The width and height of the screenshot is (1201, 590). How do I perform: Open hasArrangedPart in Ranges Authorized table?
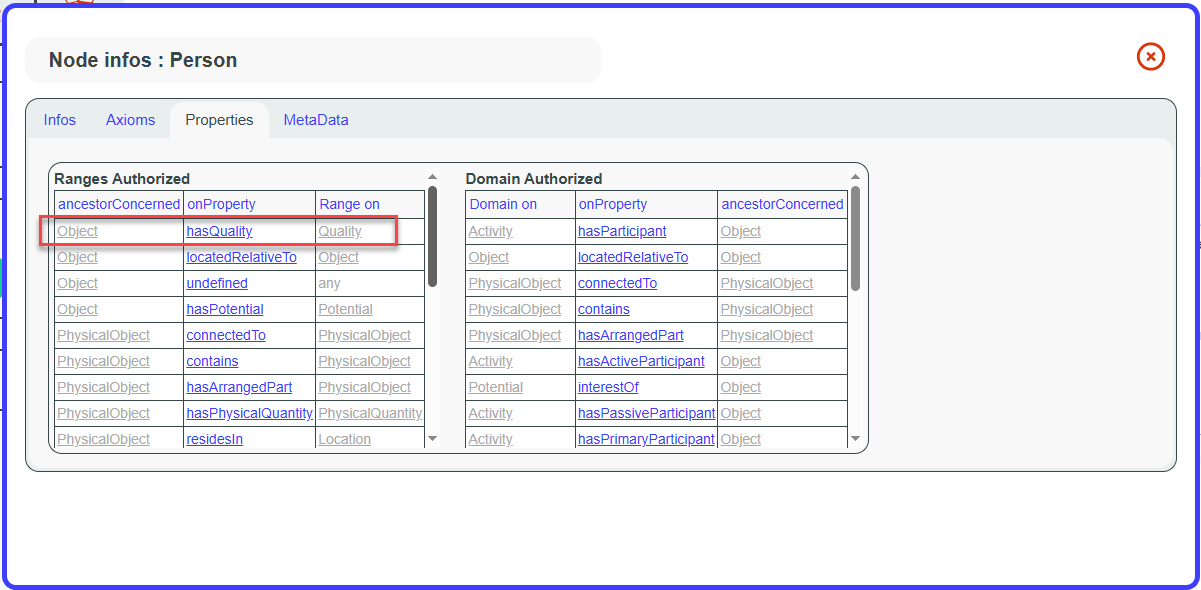tap(239, 387)
